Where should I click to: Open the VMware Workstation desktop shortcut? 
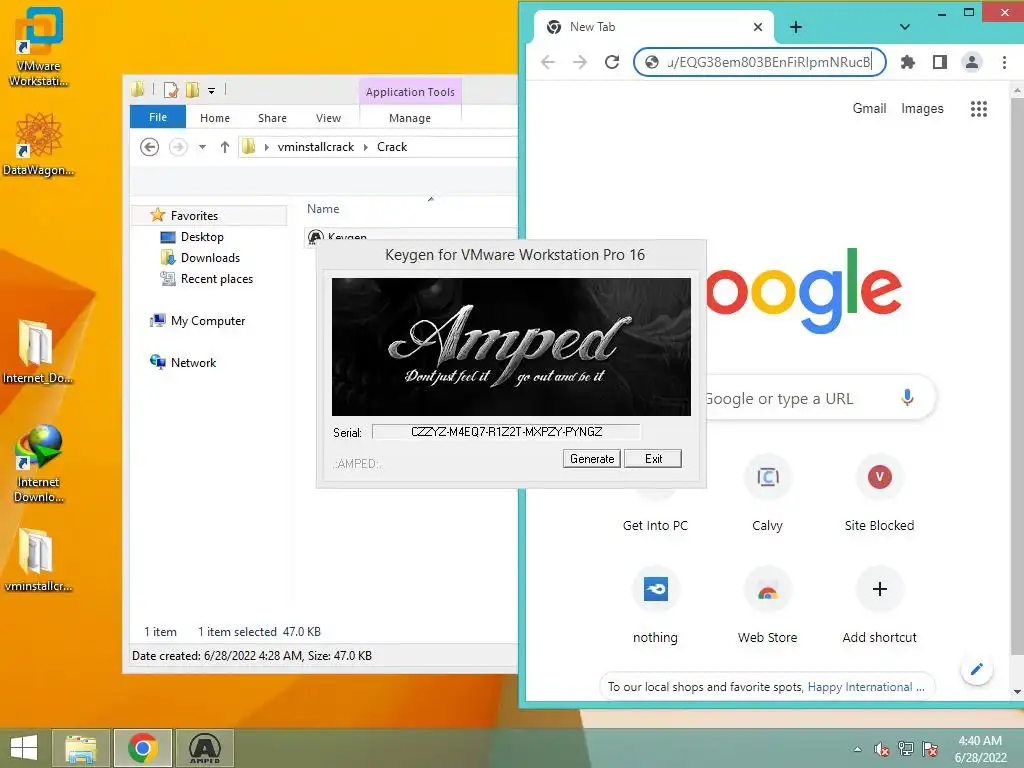tap(39, 46)
